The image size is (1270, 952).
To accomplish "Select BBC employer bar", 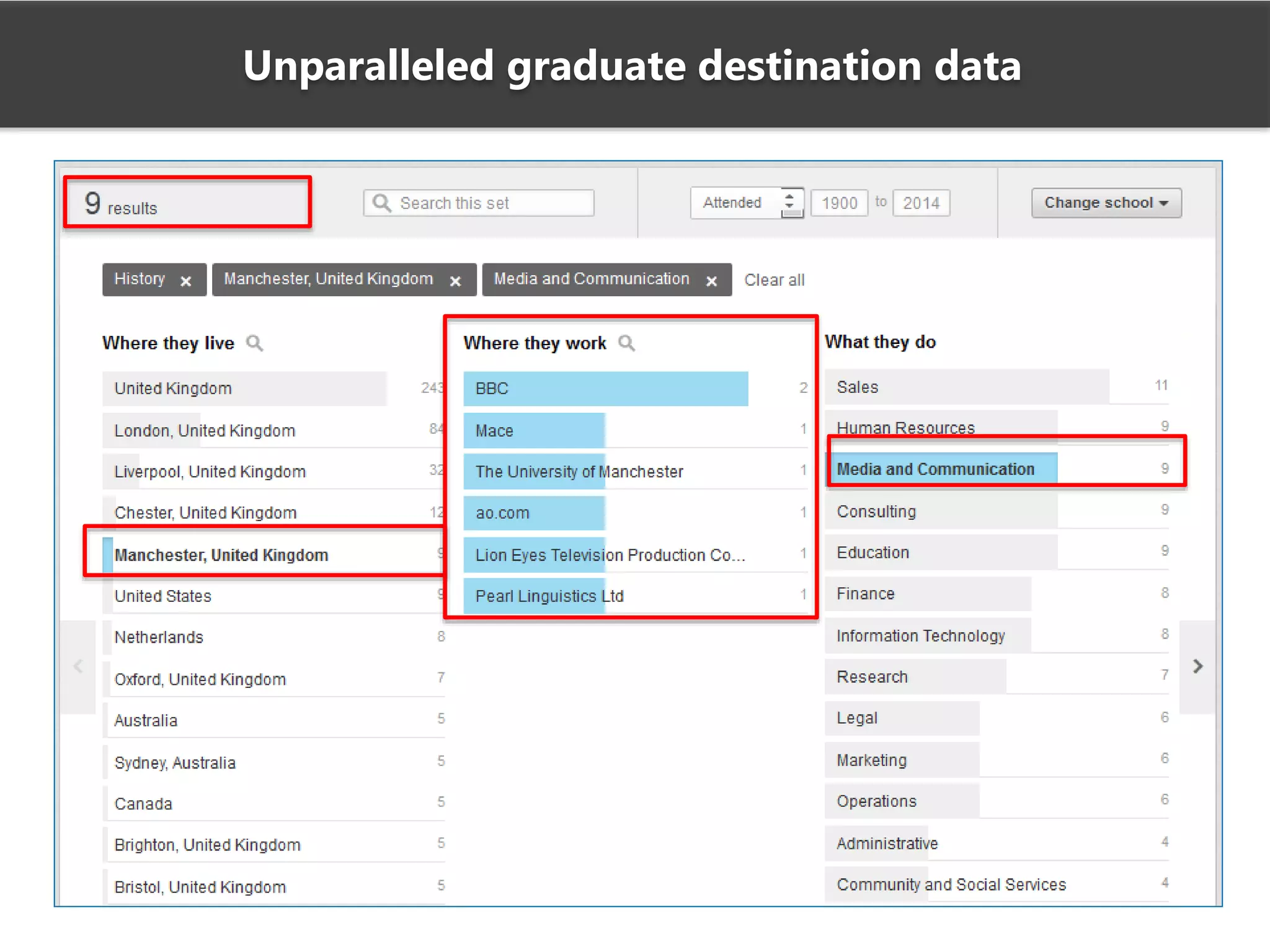I will tap(636, 389).
